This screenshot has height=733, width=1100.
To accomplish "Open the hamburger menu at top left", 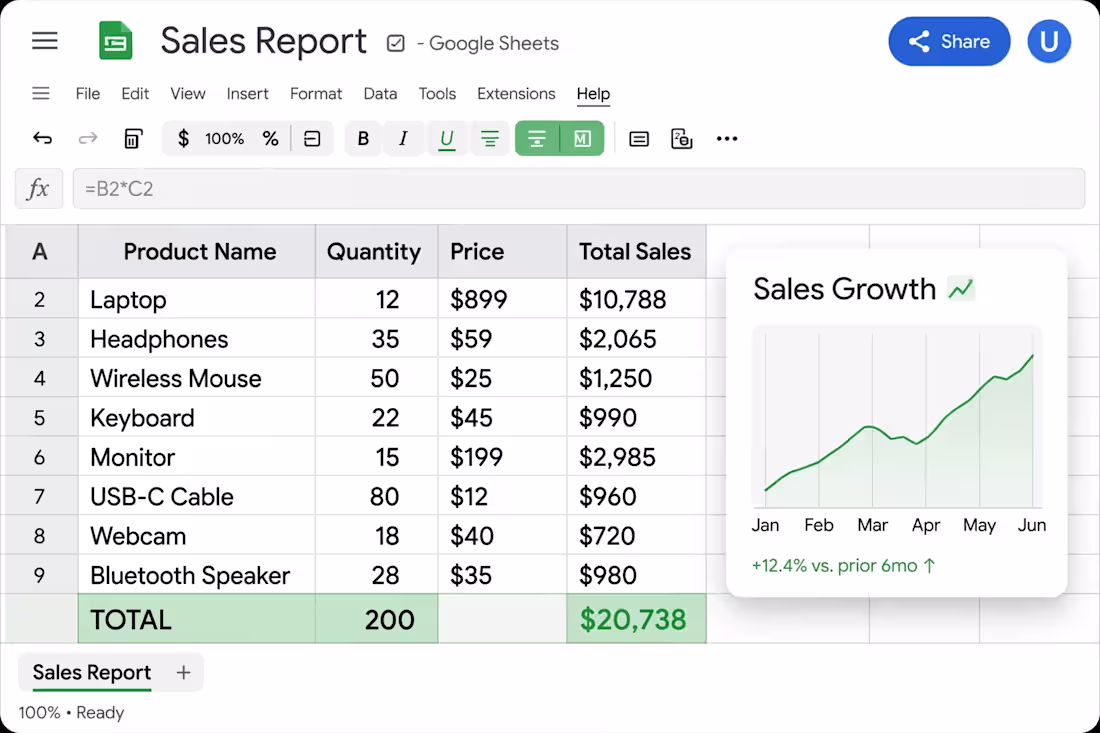I will (45, 41).
